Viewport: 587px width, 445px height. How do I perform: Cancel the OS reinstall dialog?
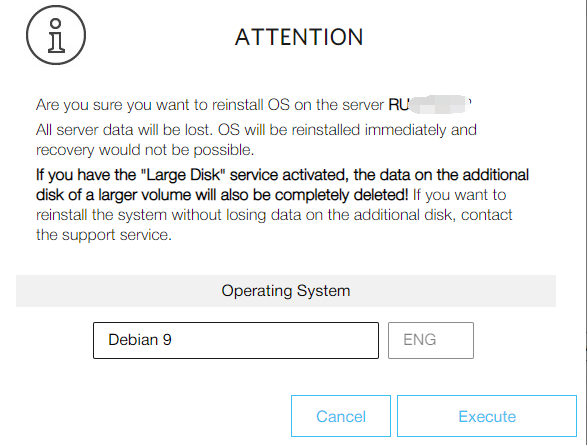click(x=341, y=416)
